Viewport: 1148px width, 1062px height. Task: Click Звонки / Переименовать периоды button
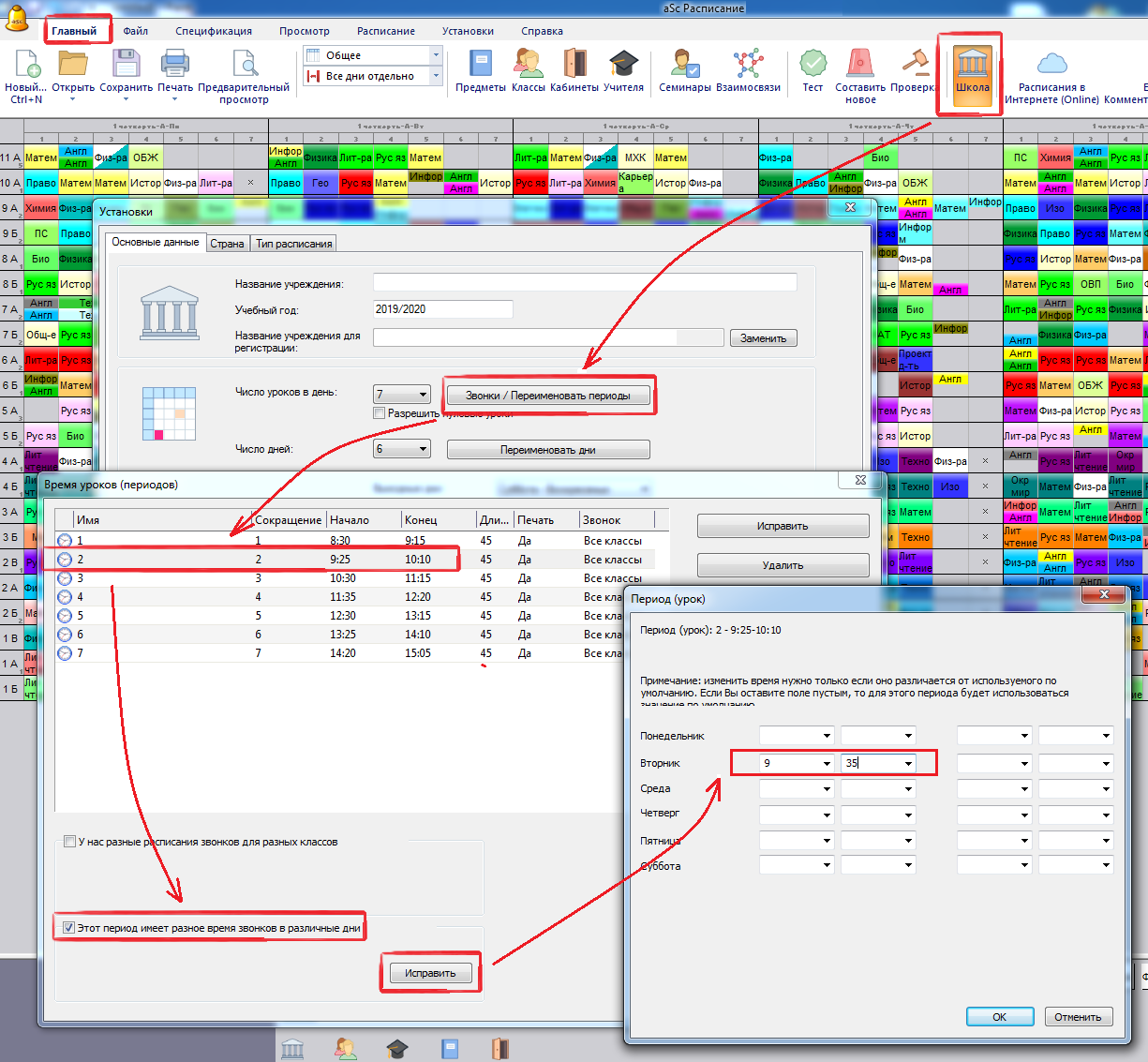(548, 396)
